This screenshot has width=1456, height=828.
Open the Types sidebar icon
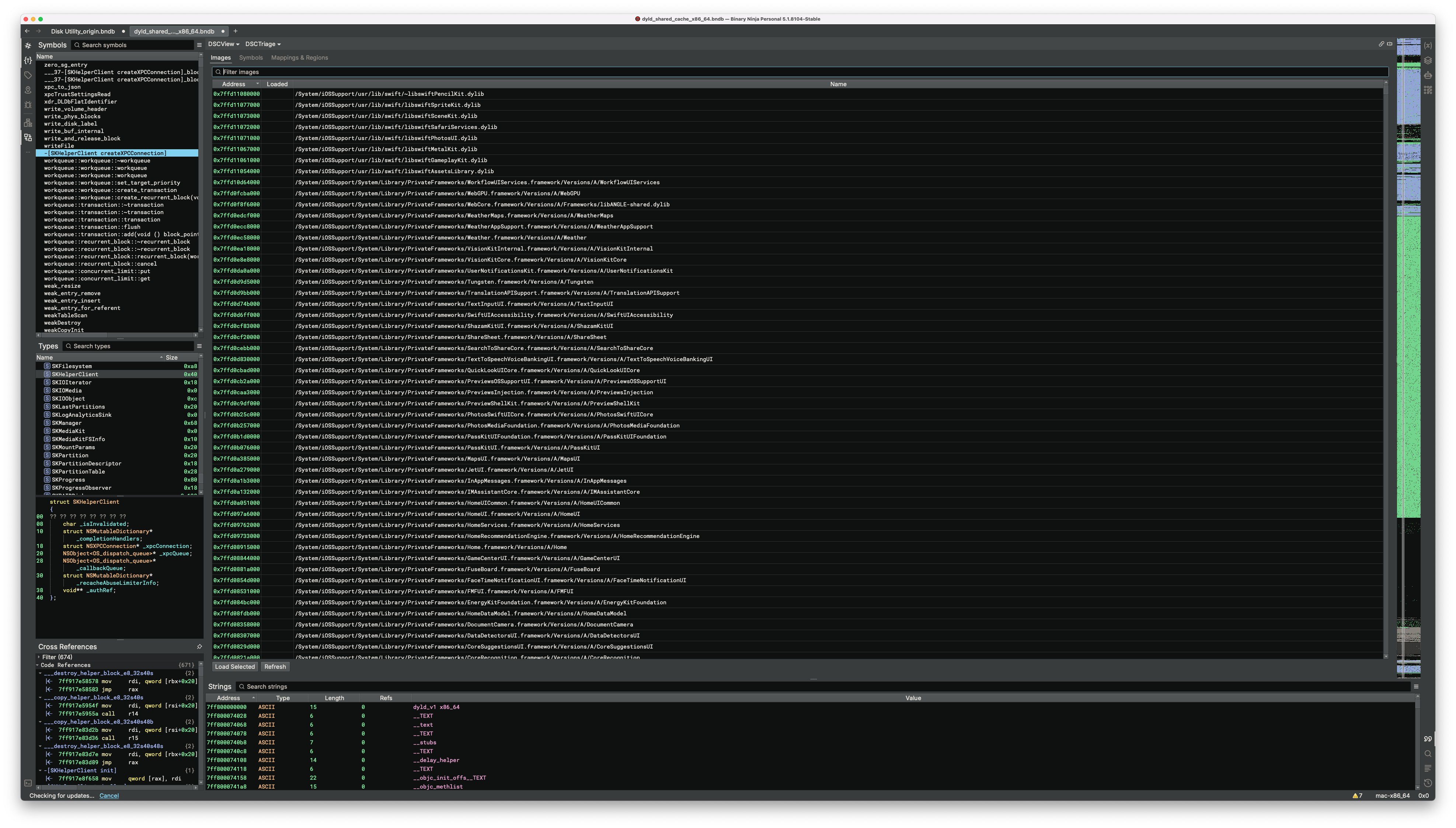(x=28, y=60)
